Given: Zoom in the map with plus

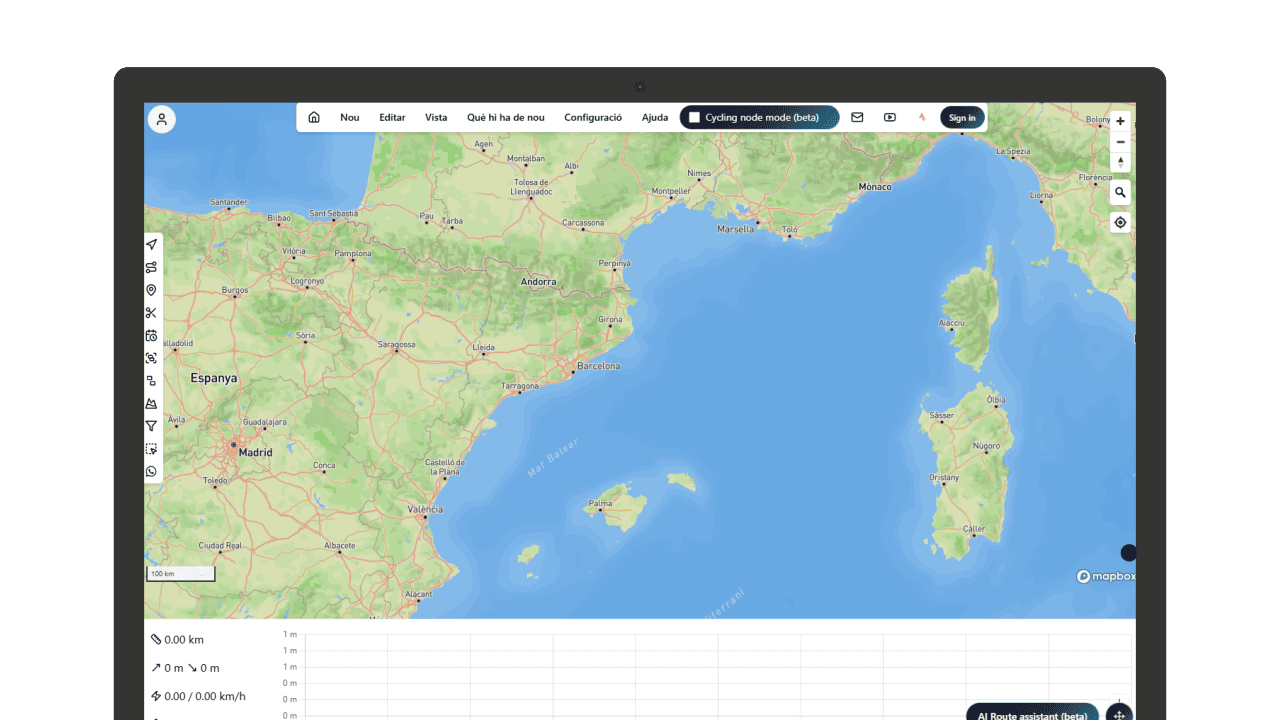Looking at the screenshot, I should coord(1120,121).
